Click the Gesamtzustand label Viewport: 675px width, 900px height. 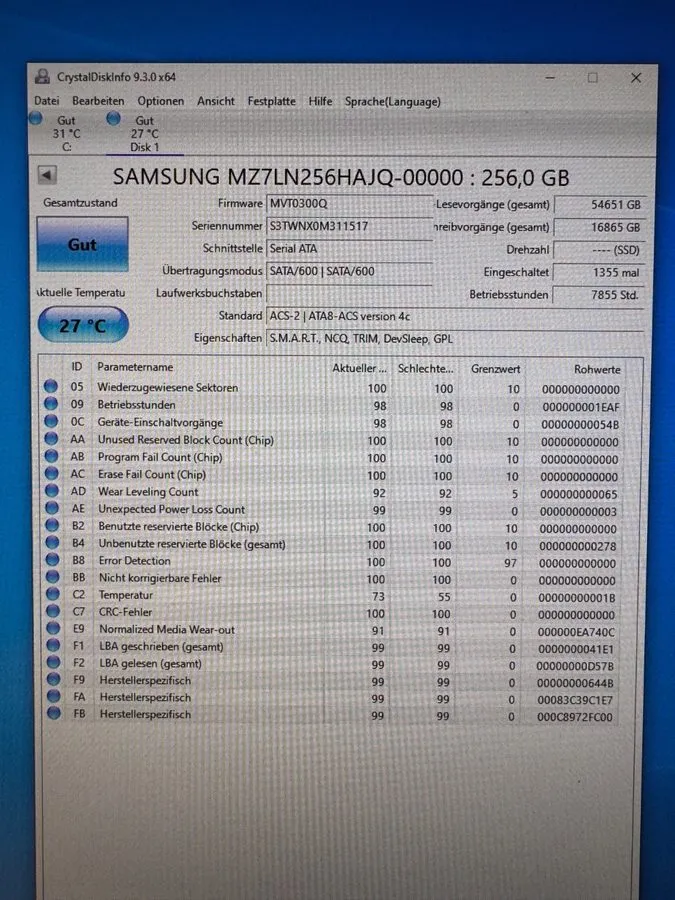click(80, 203)
